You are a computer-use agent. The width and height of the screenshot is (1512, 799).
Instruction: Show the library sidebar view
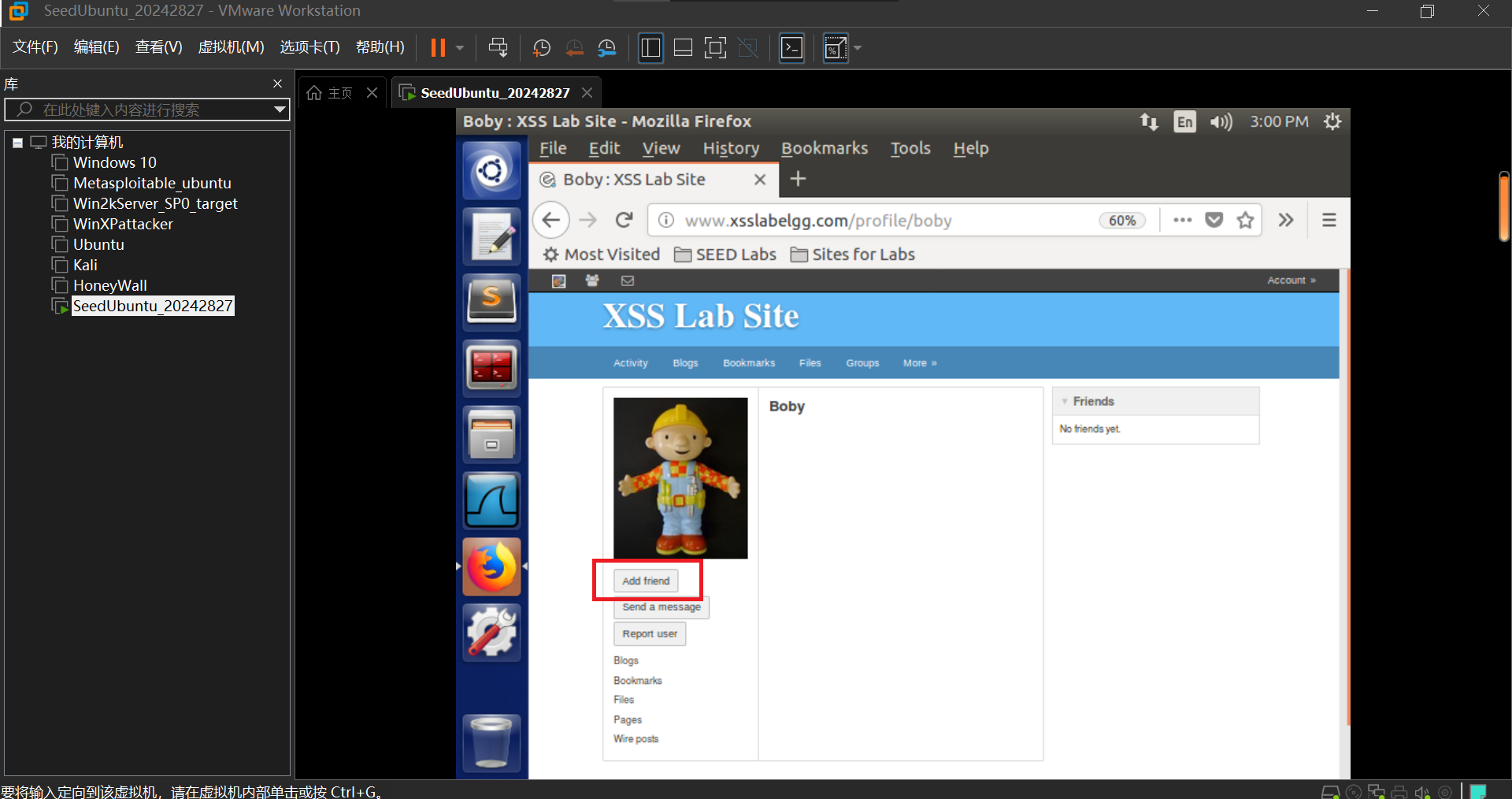coord(650,48)
